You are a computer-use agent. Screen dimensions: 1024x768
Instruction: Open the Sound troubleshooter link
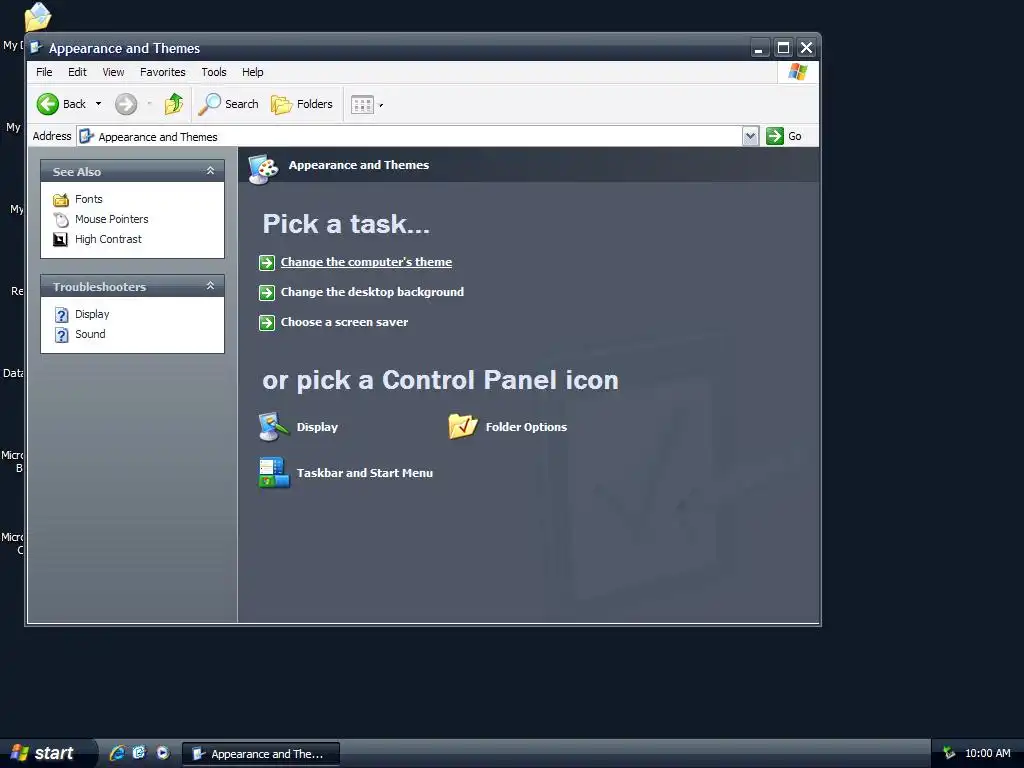(x=90, y=334)
